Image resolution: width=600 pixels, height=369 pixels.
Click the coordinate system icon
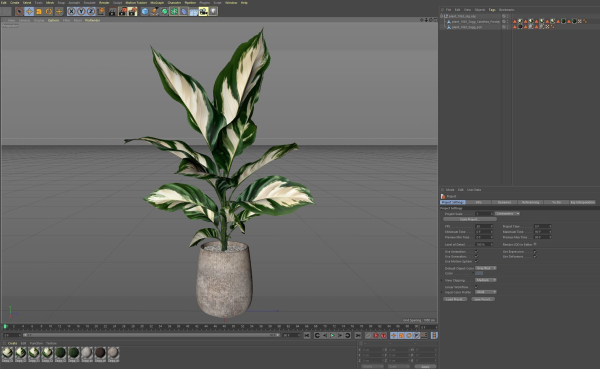tap(101, 11)
